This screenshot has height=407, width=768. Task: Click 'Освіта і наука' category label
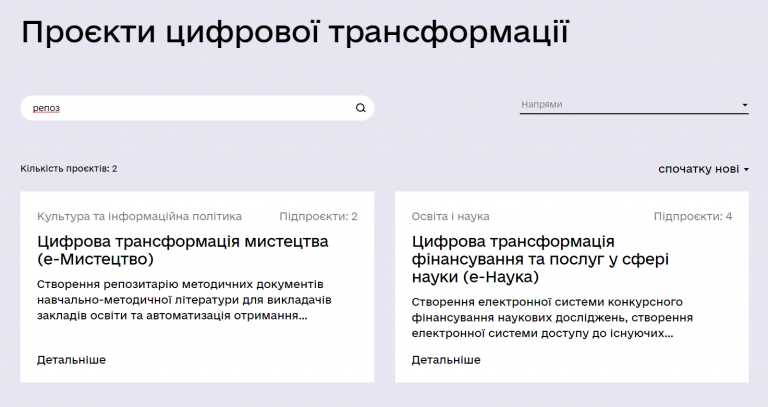[x=450, y=216]
